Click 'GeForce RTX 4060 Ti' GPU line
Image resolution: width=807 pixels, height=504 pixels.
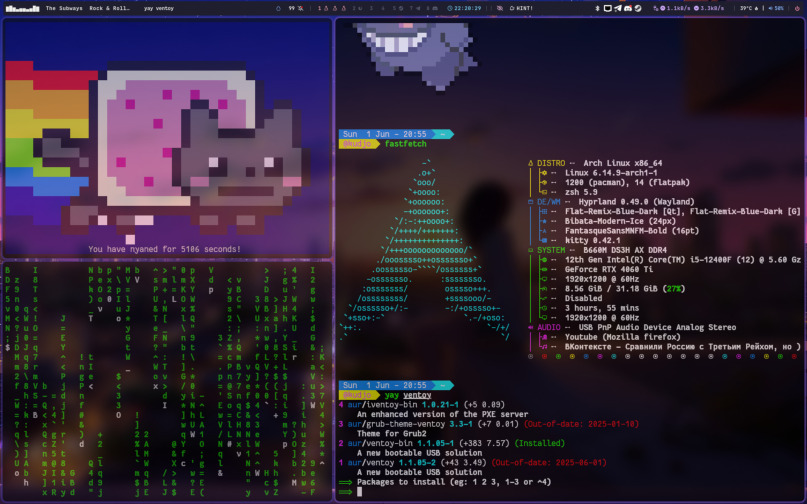click(x=609, y=269)
